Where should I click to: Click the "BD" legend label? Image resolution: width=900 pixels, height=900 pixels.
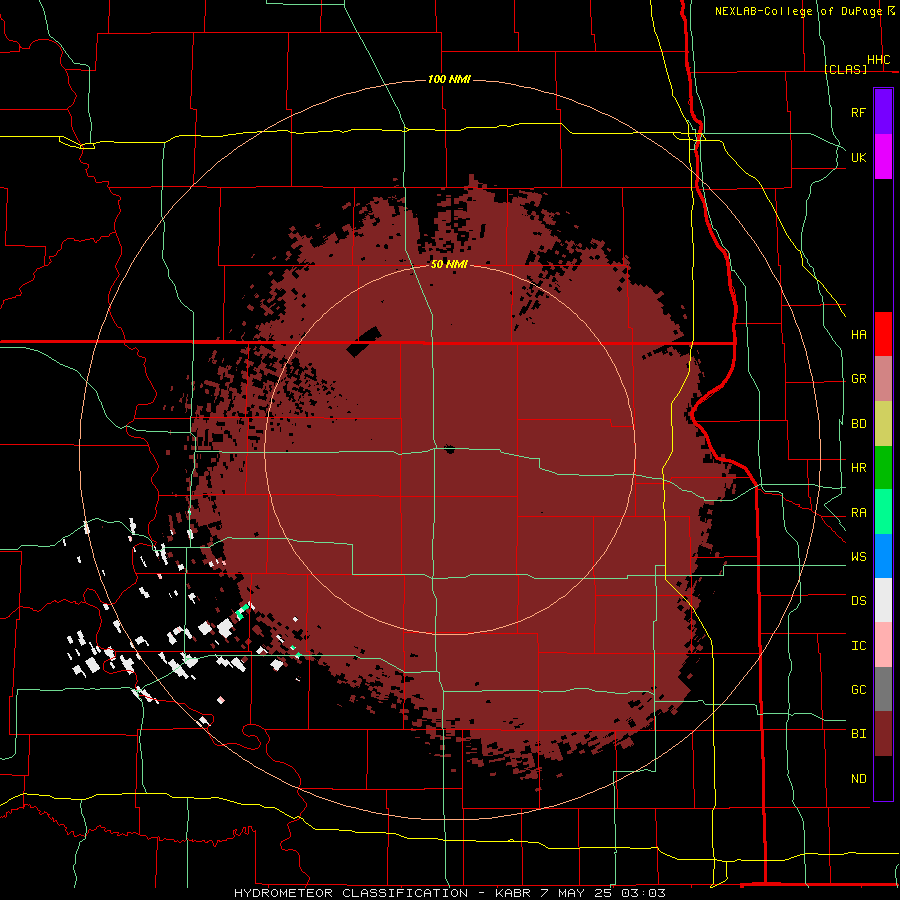(858, 424)
